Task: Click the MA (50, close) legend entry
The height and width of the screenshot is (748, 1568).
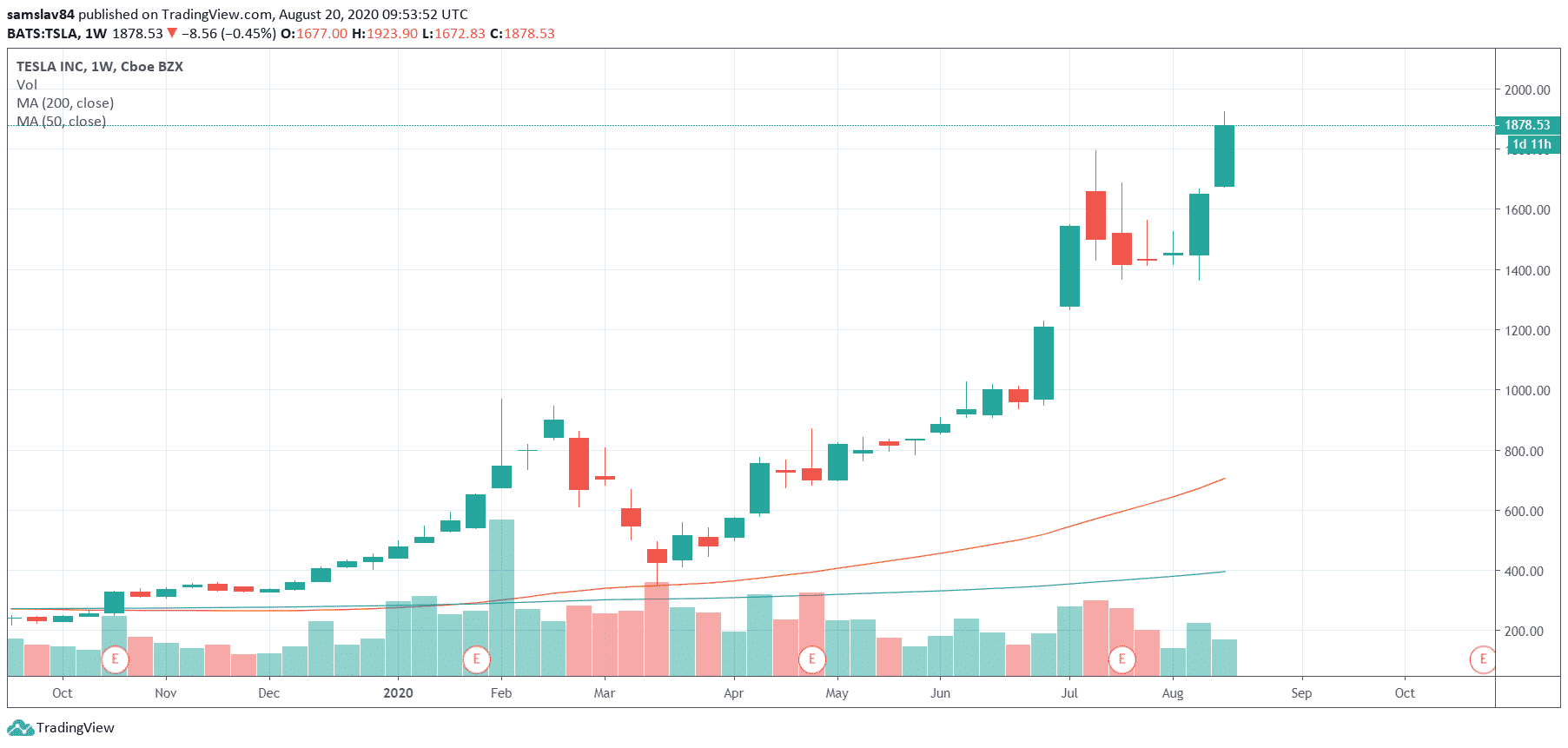Action: pos(61,121)
